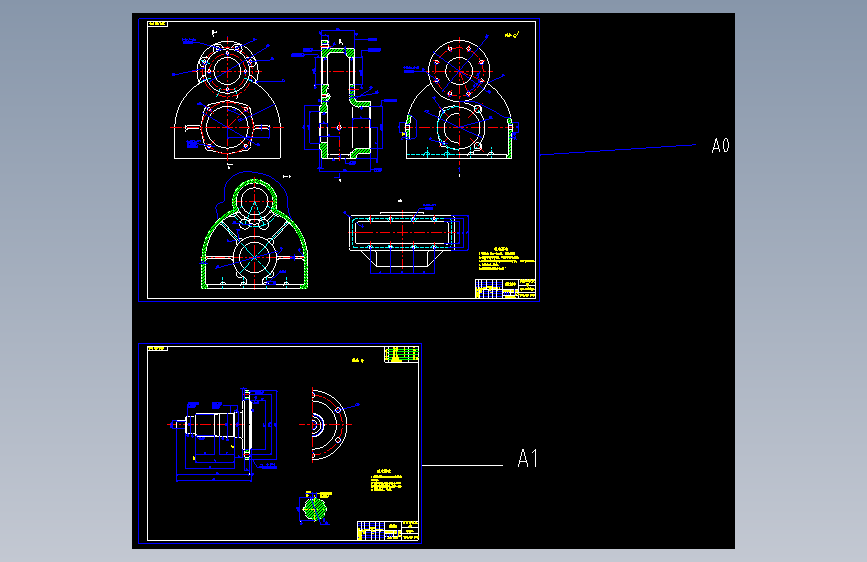The height and width of the screenshot is (562, 867).
Task: Select the green-hatched keyway section on A1 sheet
Action: pos(315,508)
